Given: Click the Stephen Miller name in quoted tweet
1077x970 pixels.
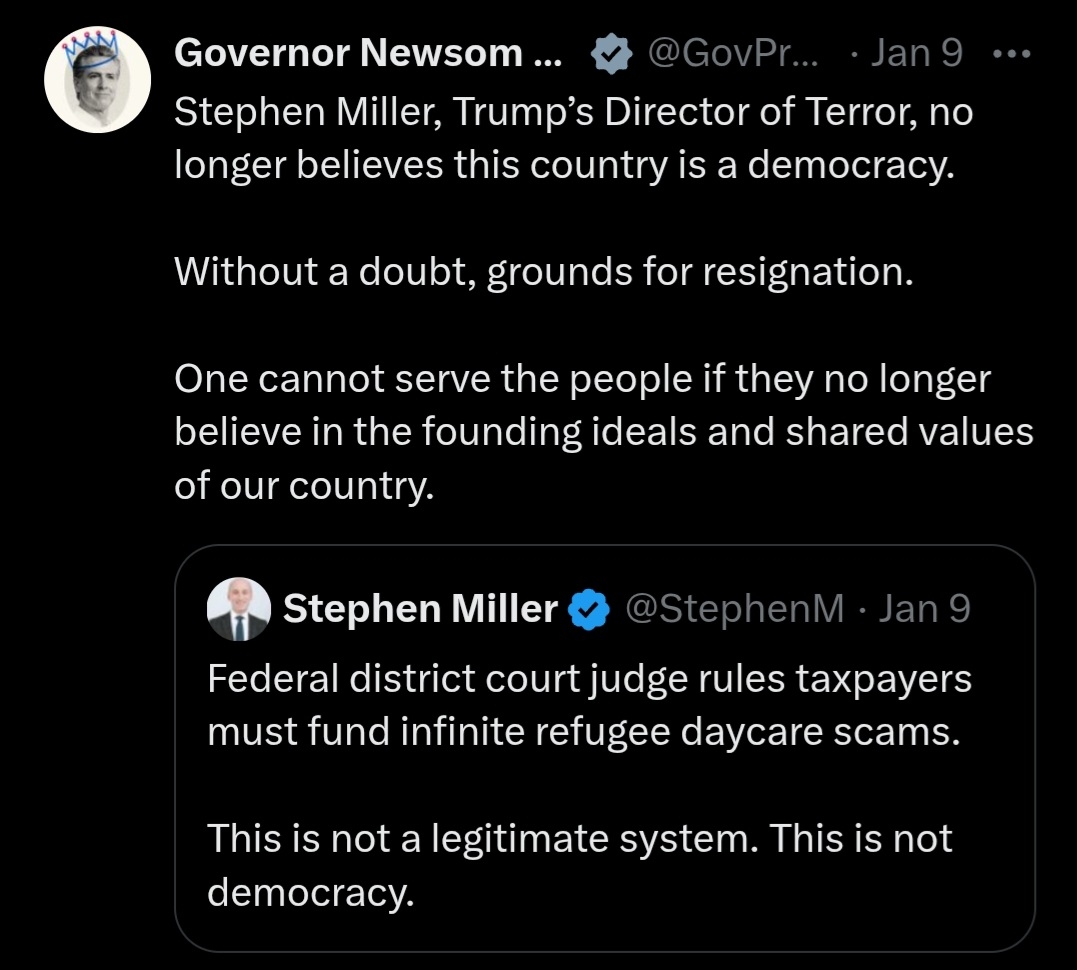Looking at the screenshot, I should [x=420, y=608].
